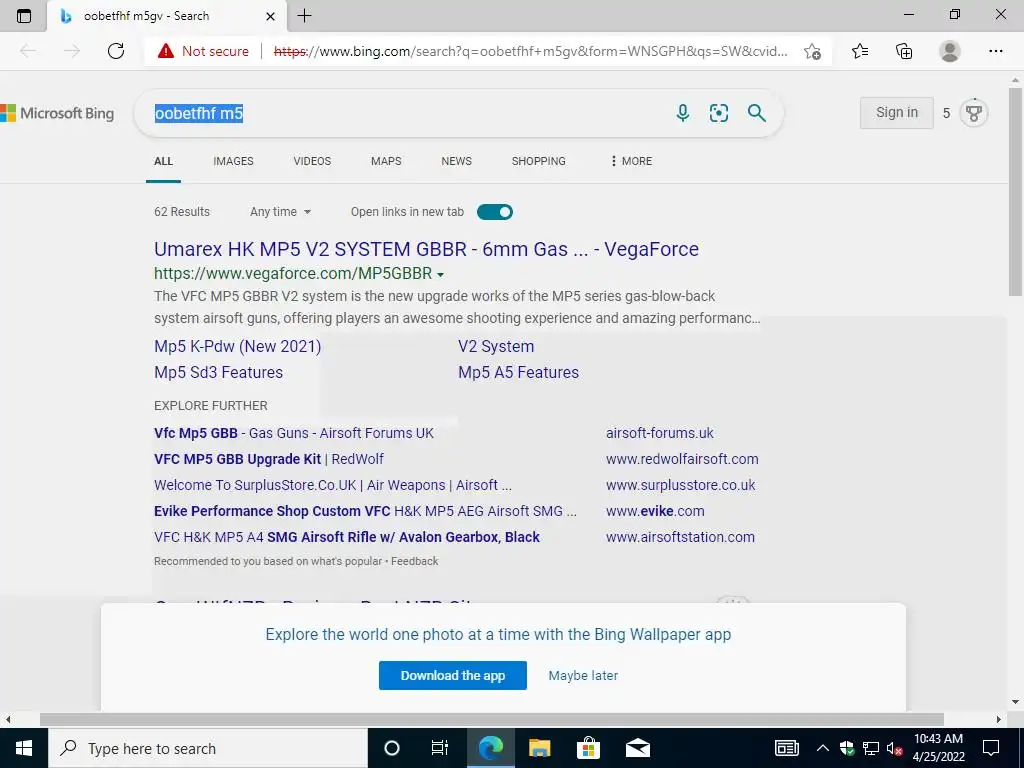Click the back navigation arrow
This screenshot has height=768, width=1024.
[x=28, y=51]
